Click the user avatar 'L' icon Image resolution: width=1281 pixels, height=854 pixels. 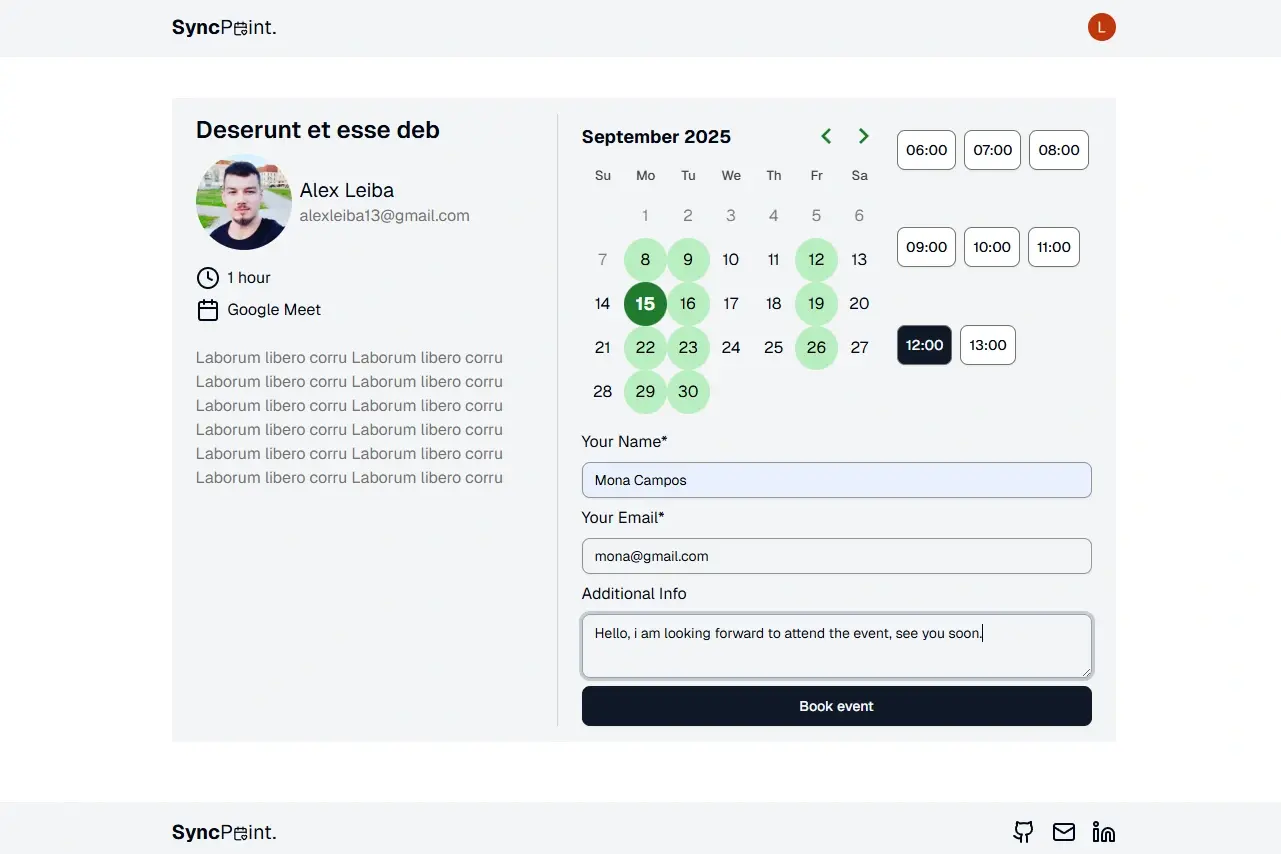click(1101, 28)
